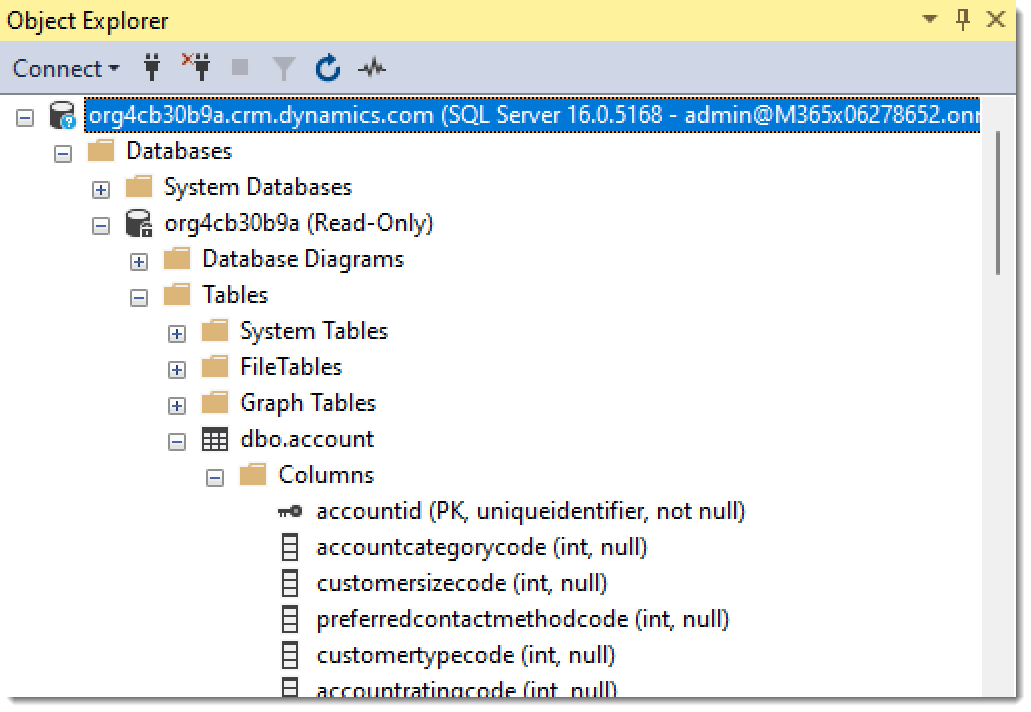Select the org4cb30b9a.crm.dynamics.com server row

pyautogui.click(x=532, y=115)
